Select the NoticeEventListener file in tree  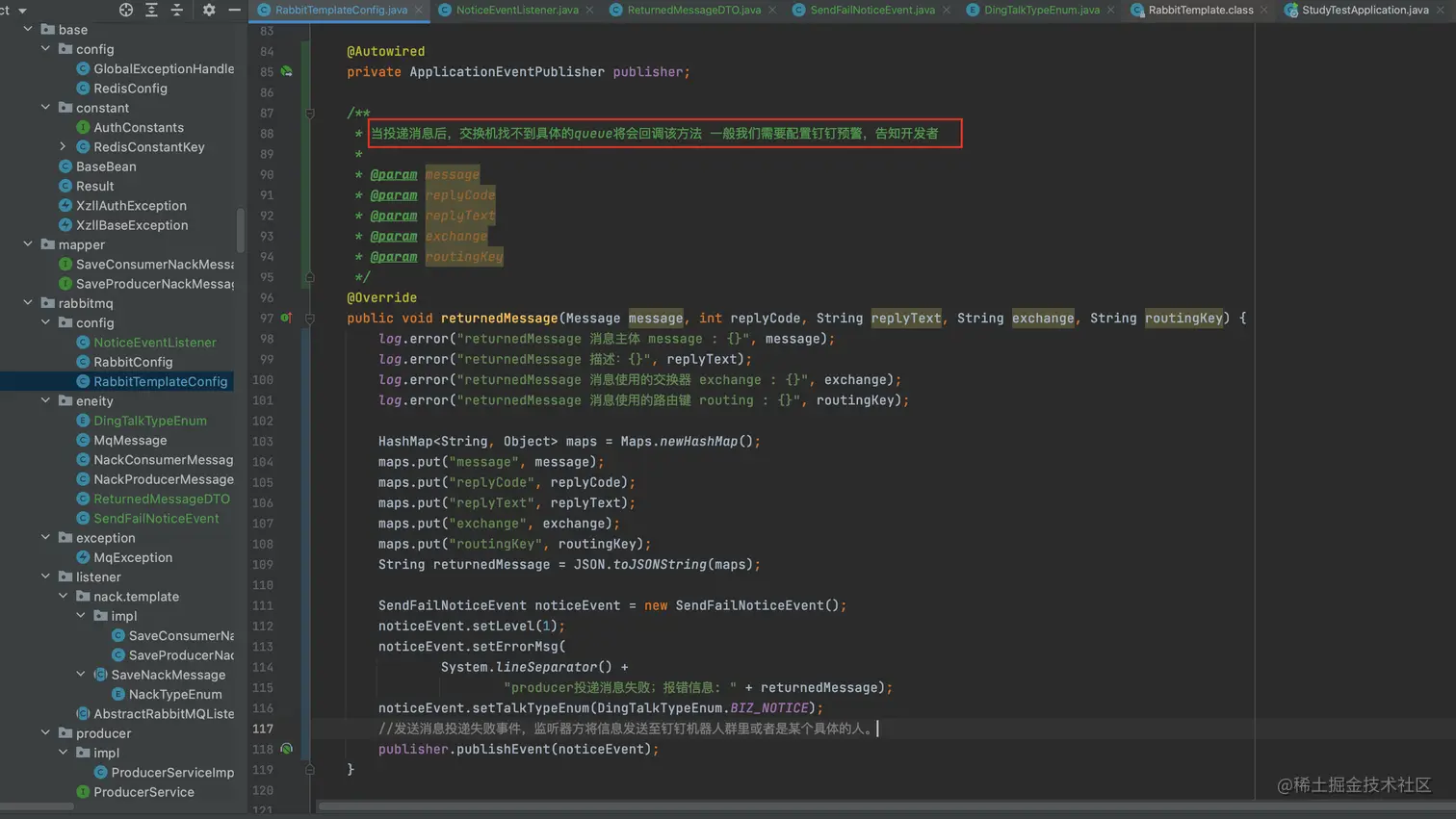[146, 343]
